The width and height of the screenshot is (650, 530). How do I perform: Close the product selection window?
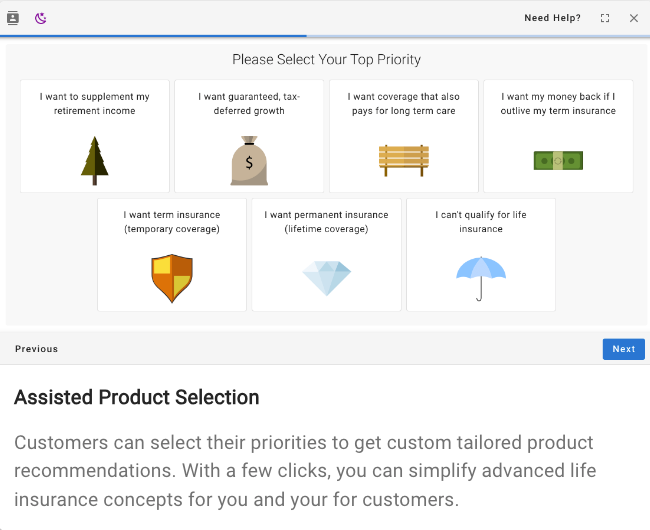pos(633,18)
